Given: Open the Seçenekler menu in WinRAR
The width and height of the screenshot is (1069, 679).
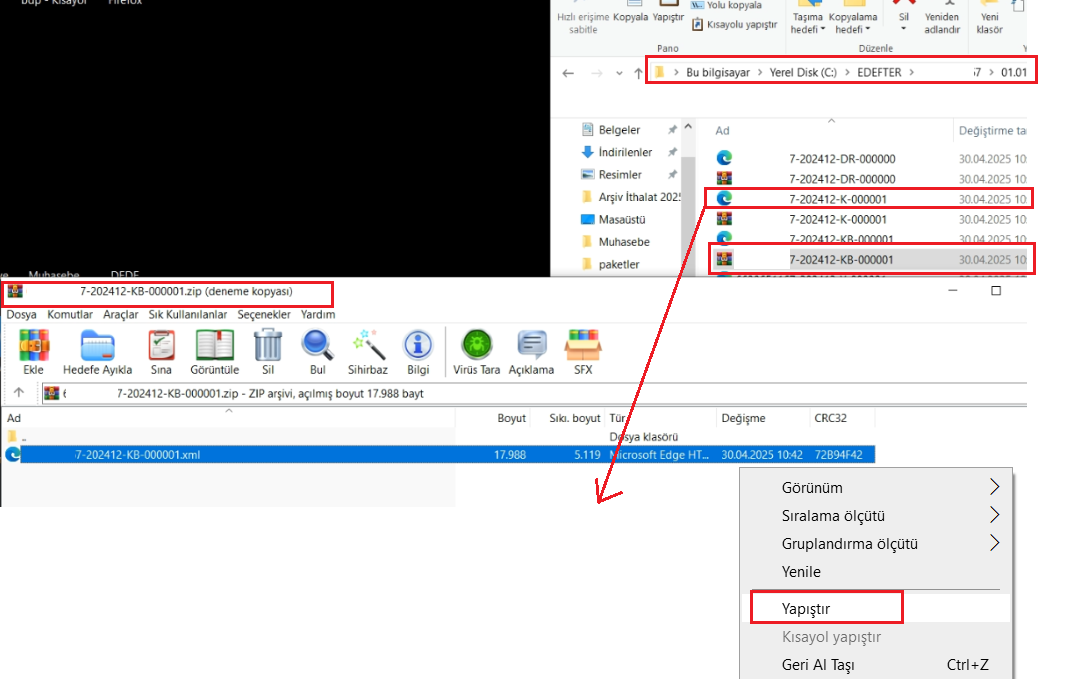Looking at the screenshot, I should pos(264,314).
